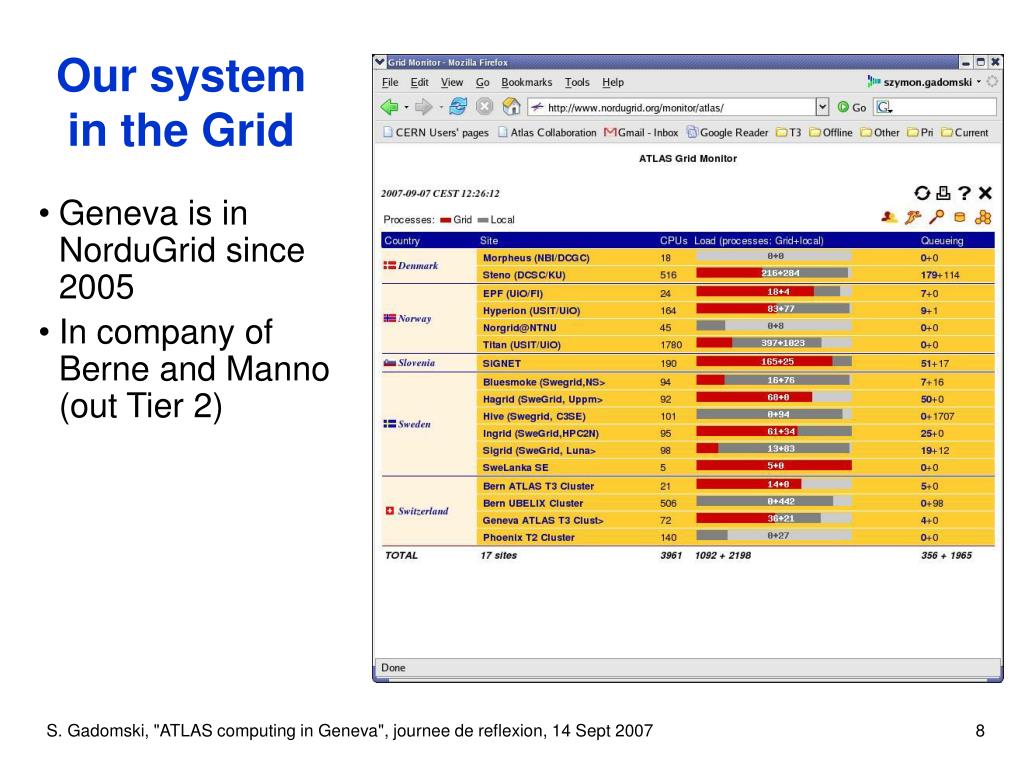Screen dimensions: 1024x768
Task: Open the users list icon in monitor
Action: pos(889,217)
